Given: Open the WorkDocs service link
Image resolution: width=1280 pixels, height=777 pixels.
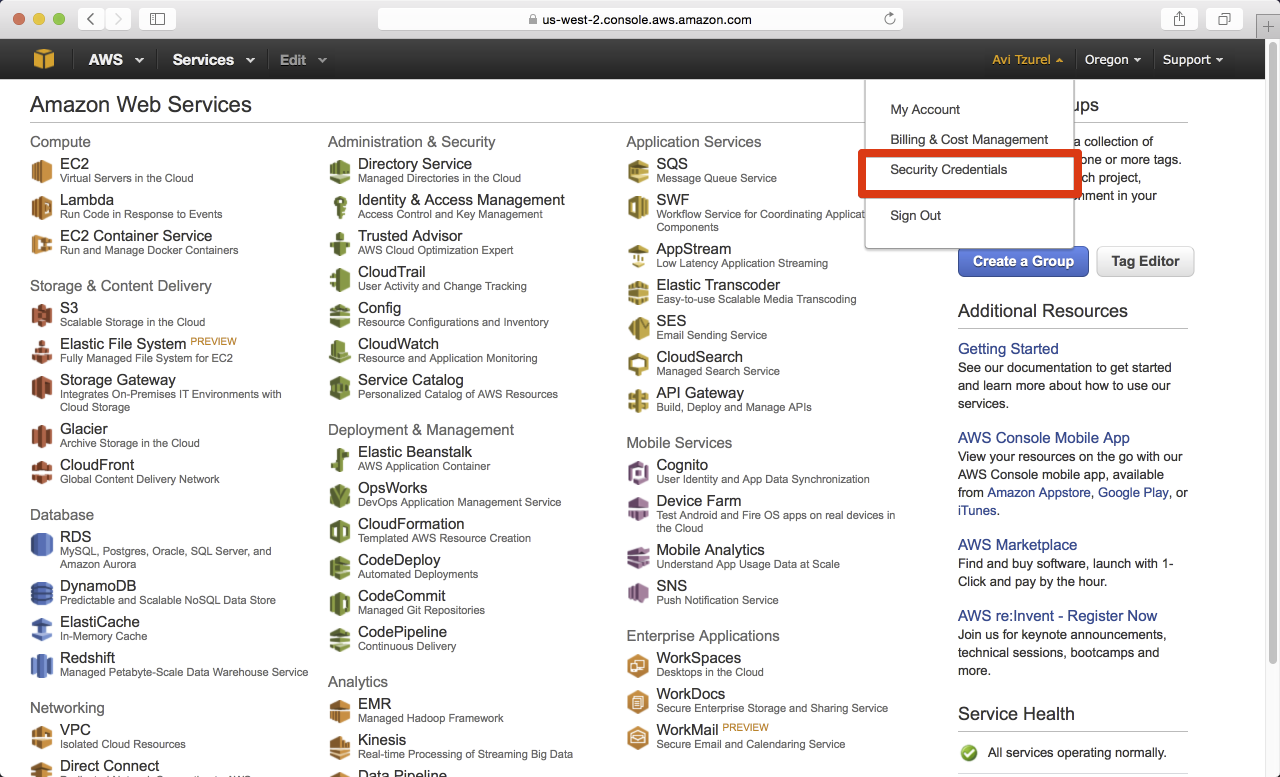Looking at the screenshot, I should point(691,694).
